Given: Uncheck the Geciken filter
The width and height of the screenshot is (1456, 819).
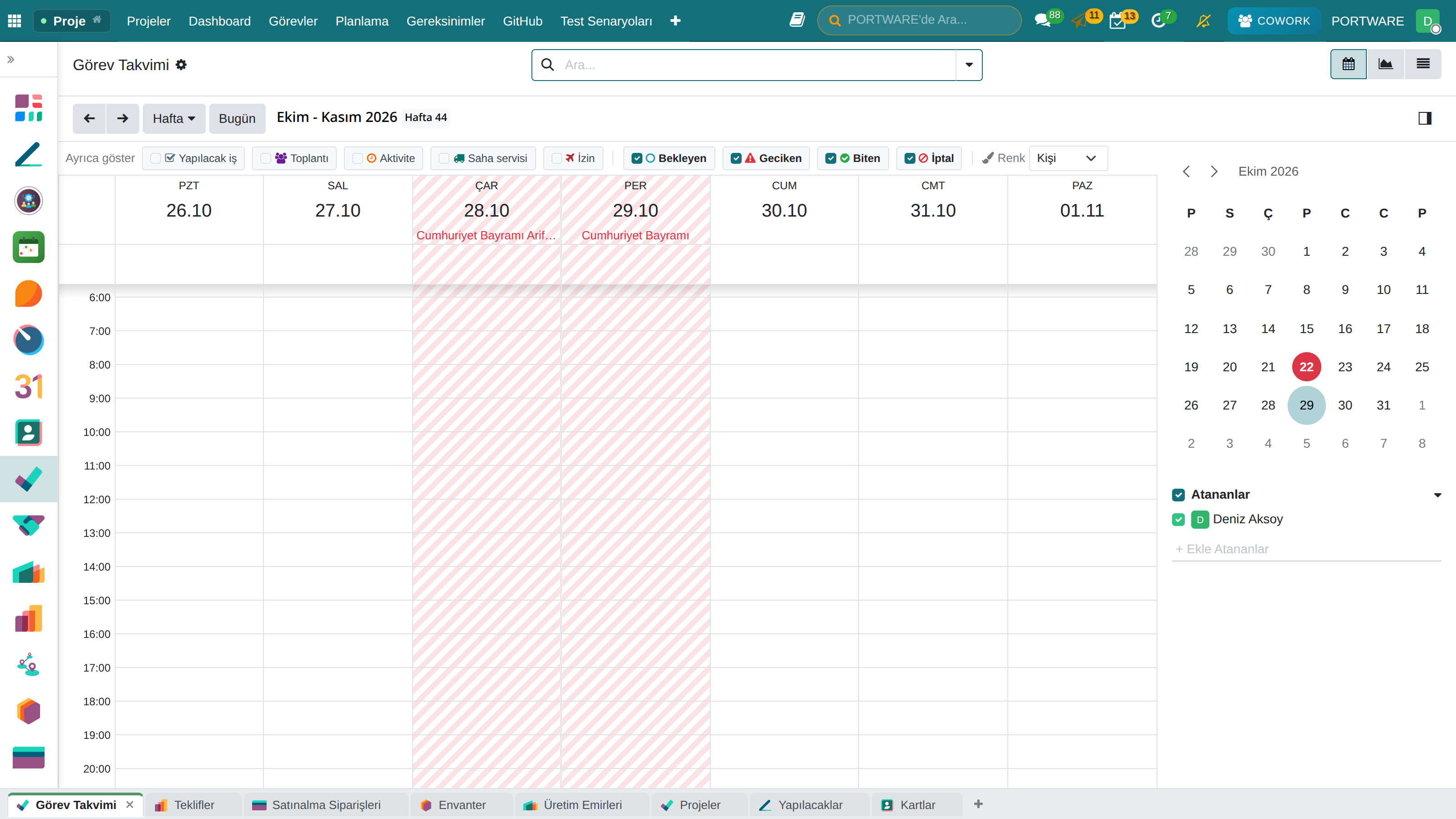Looking at the screenshot, I should (x=736, y=158).
